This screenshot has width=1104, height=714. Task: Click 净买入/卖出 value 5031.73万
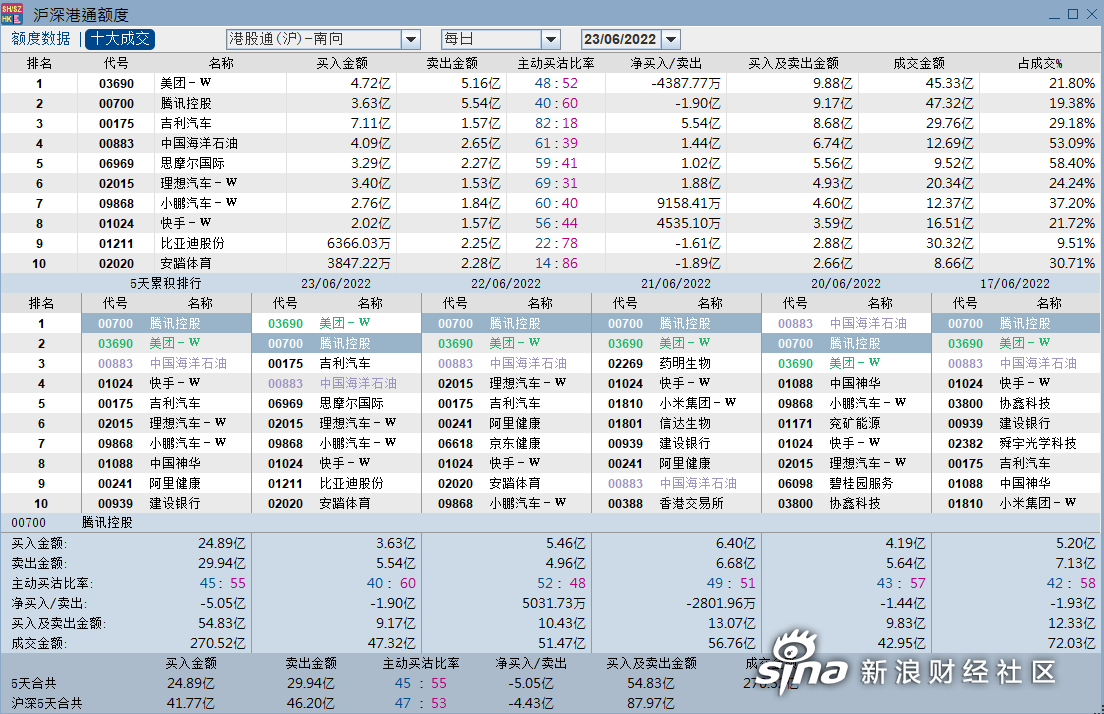(x=553, y=603)
